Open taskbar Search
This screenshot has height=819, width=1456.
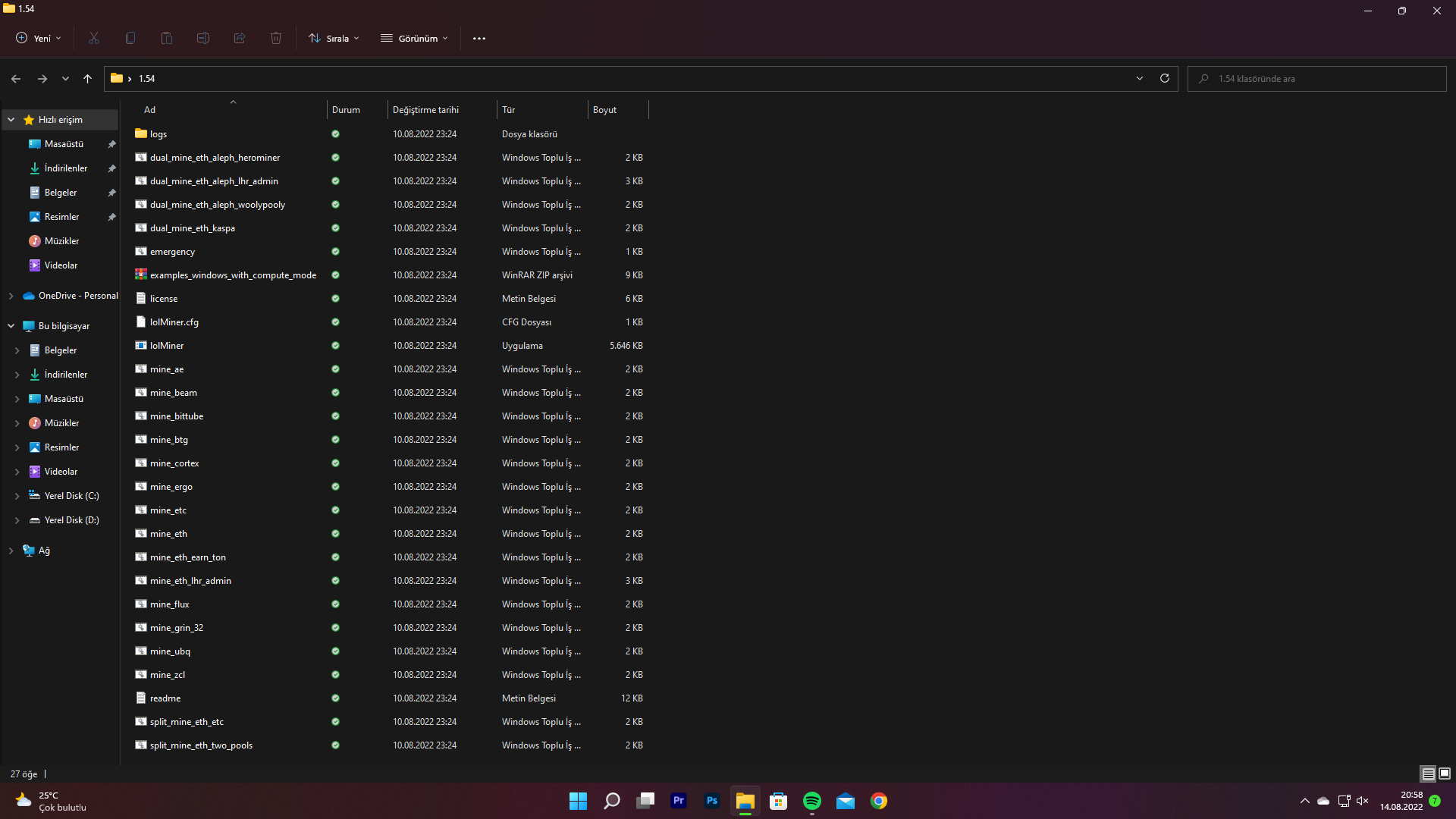pyautogui.click(x=611, y=801)
